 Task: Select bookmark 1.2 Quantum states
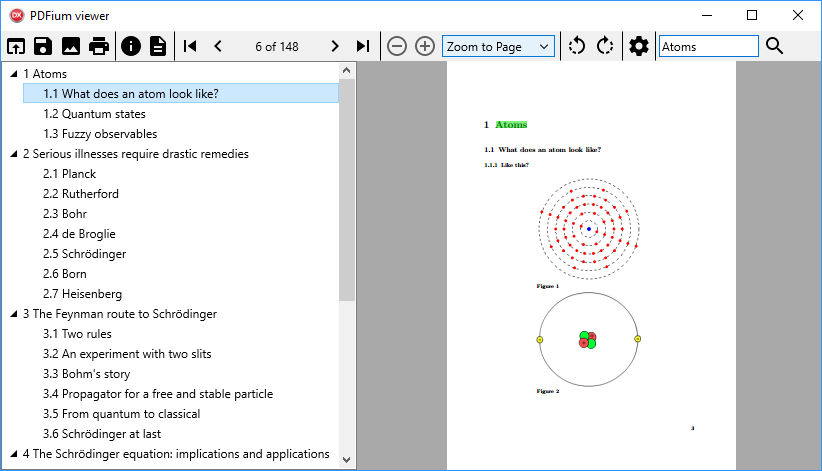[94, 114]
